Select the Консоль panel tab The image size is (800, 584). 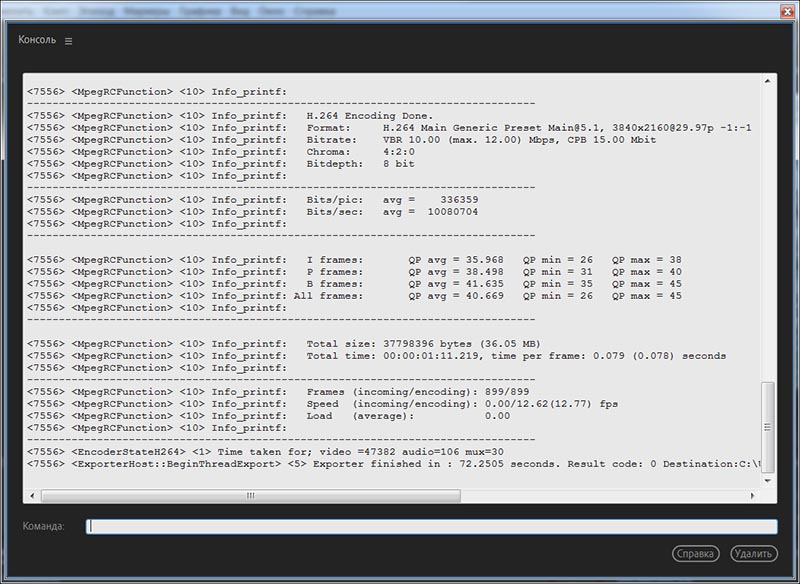click(x=37, y=40)
